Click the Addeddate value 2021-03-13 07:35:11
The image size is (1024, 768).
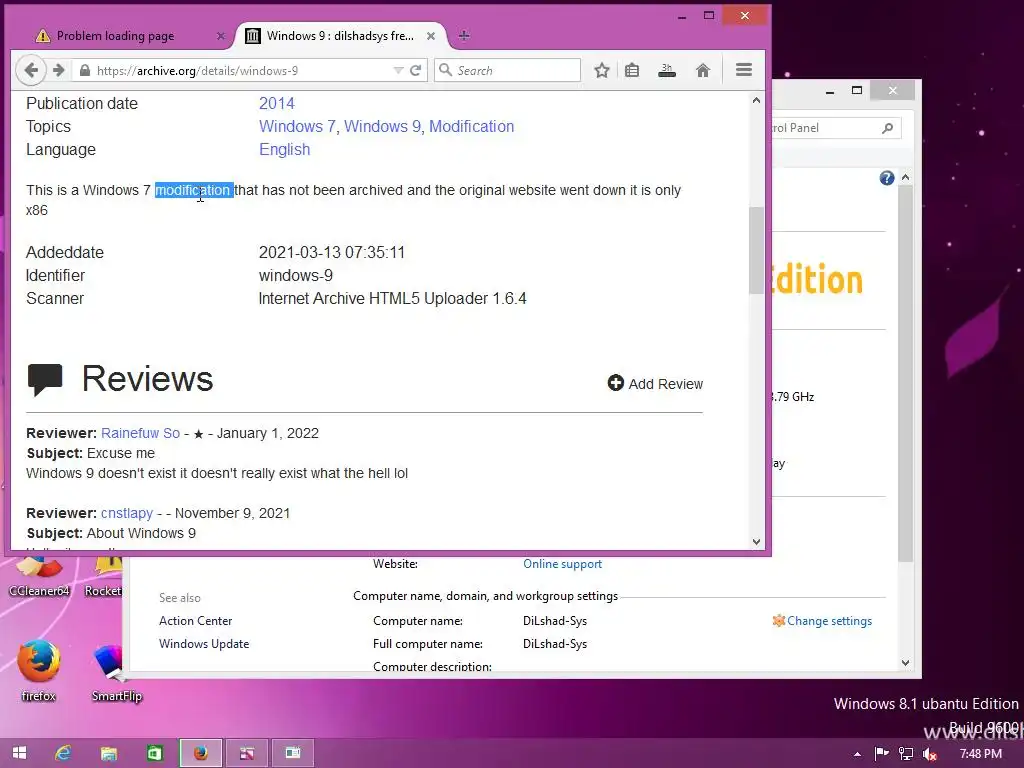[332, 252]
